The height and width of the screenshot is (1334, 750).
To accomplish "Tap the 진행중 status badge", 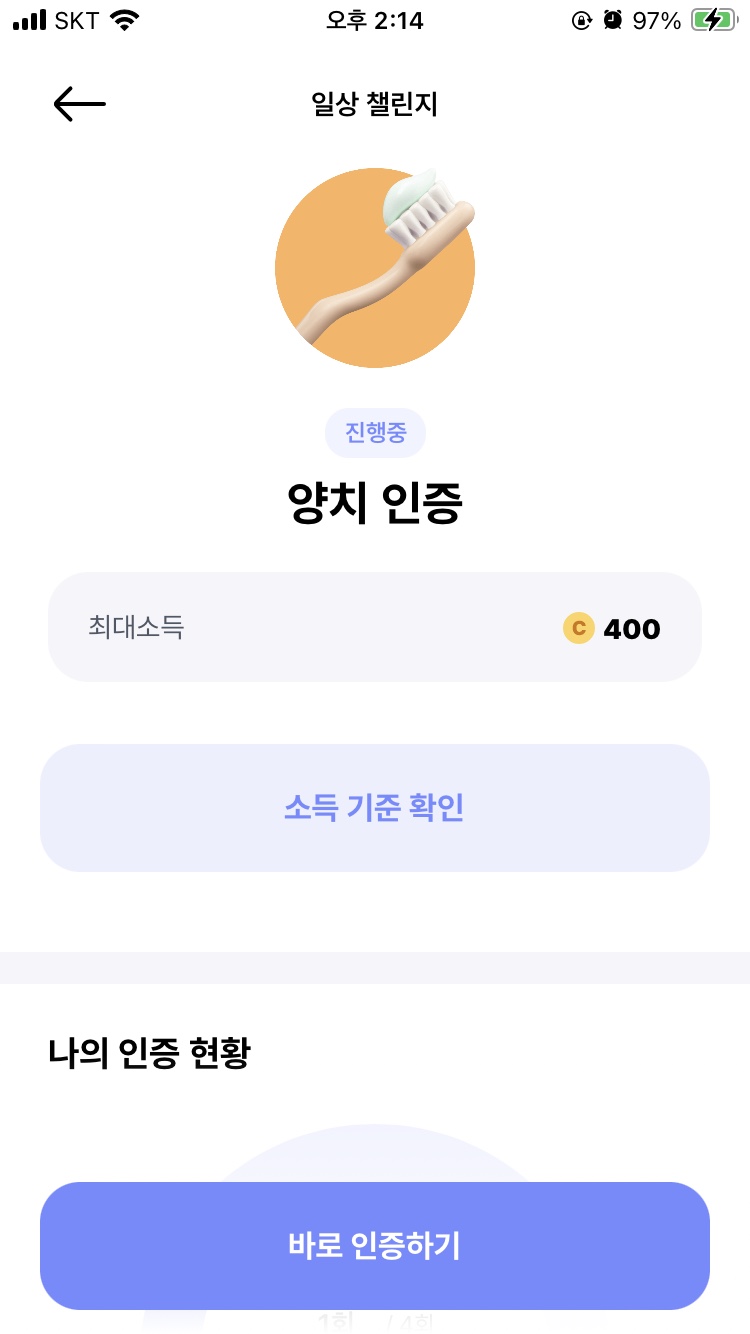I will click(375, 433).
